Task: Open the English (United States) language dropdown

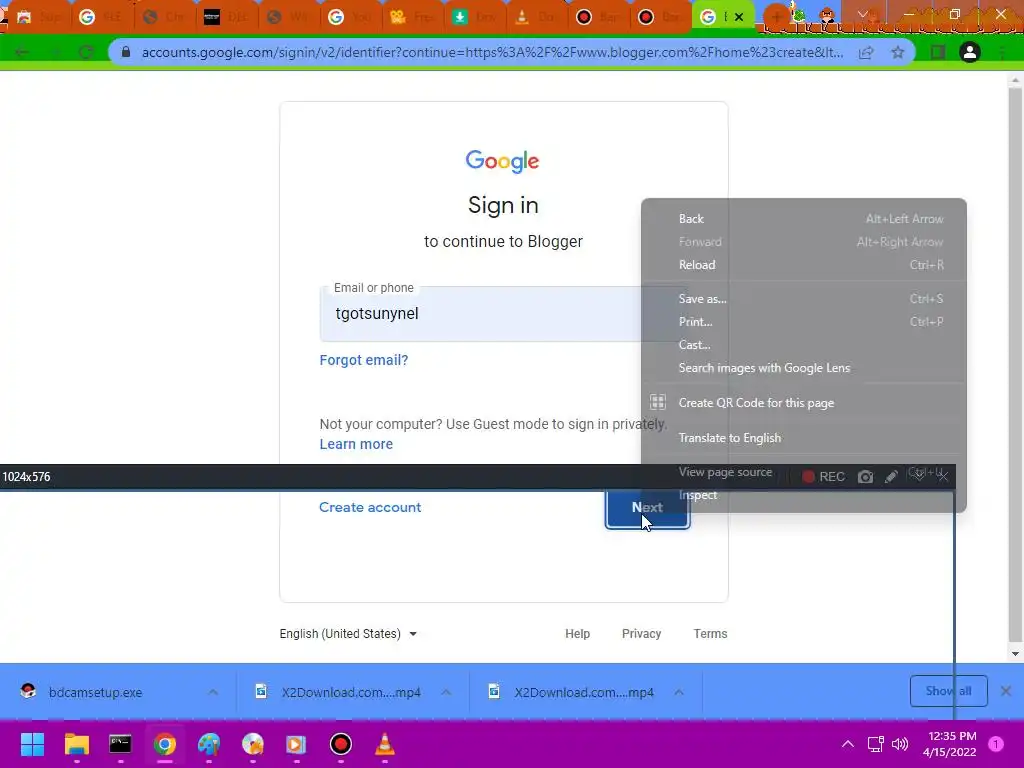Action: pos(348,633)
